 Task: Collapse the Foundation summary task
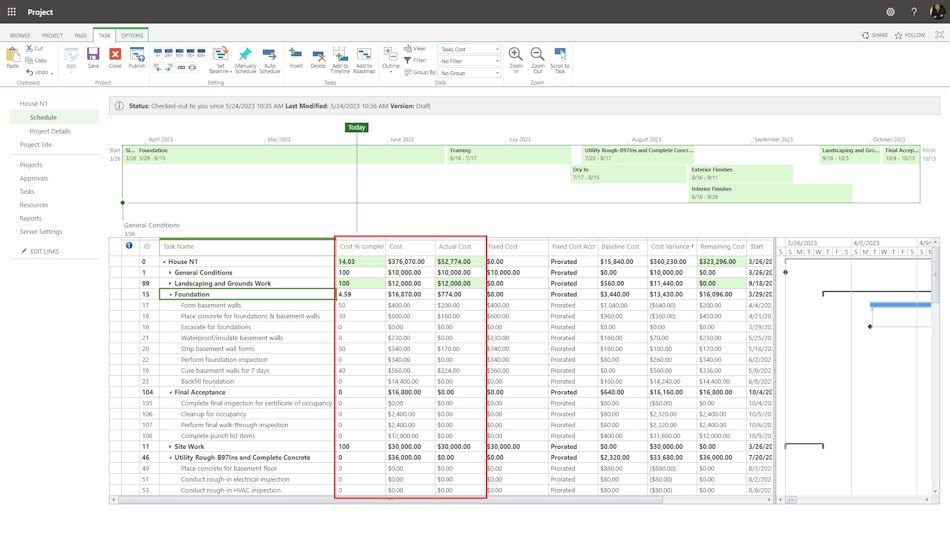[170, 295]
